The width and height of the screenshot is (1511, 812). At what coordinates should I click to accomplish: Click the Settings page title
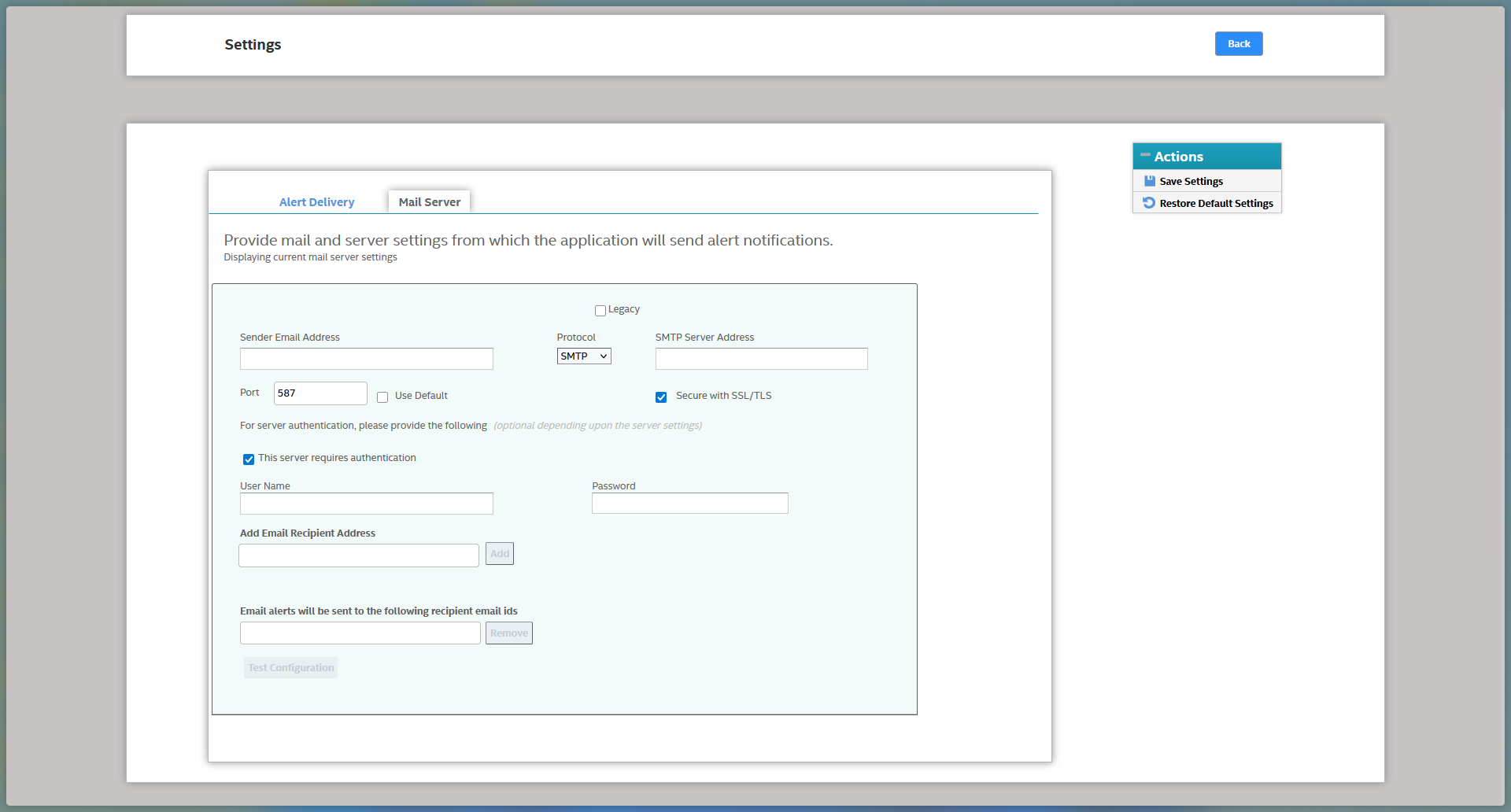coord(253,45)
